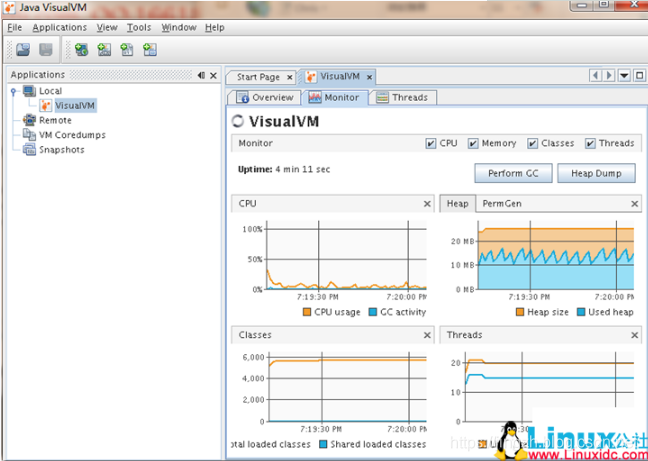Click the Add VM Coredump toolbar icon
The height and width of the screenshot is (461, 648).
pos(127,50)
